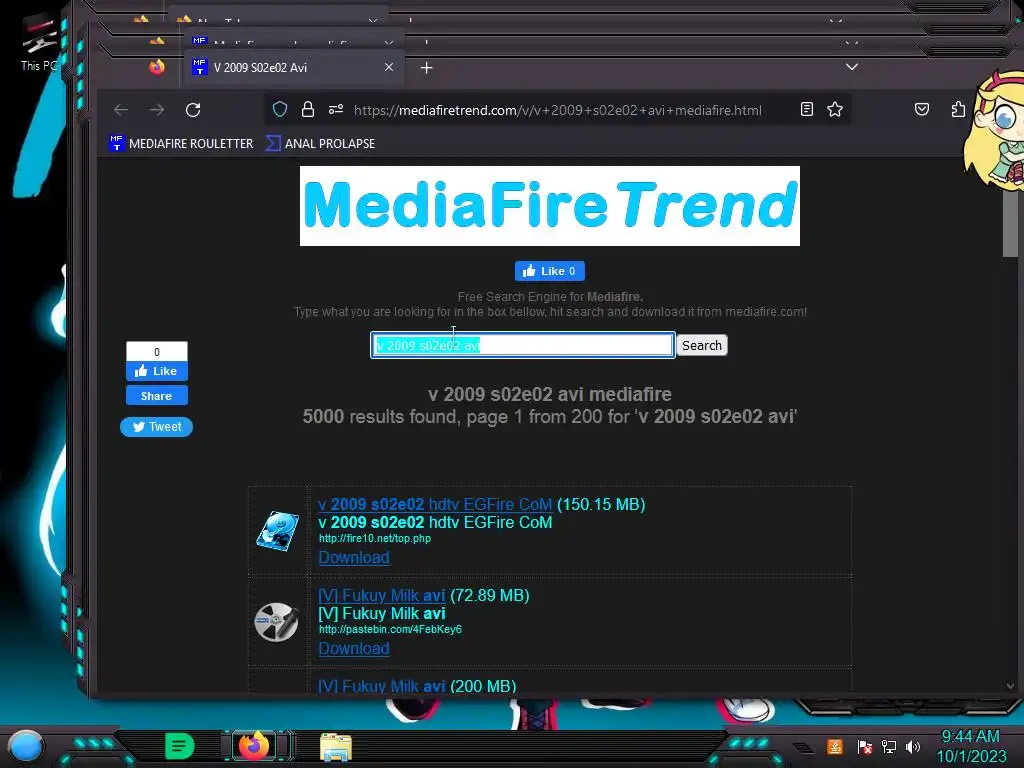The width and height of the screenshot is (1024, 768).
Task: Click the Like 0 button under logo
Action: click(550, 271)
